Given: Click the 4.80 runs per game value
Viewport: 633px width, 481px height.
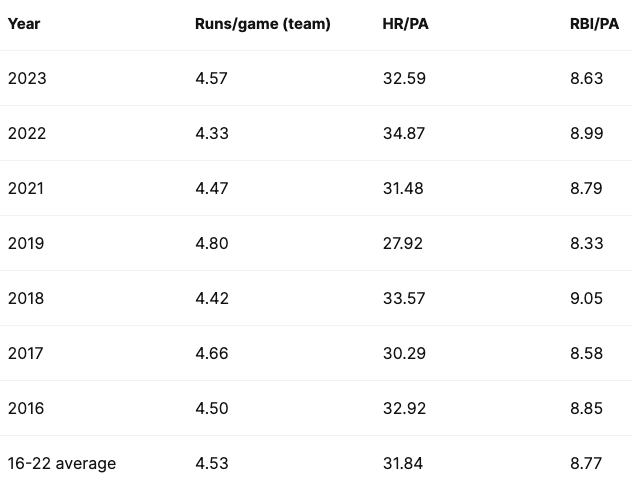Looking at the screenshot, I should click(212, 243).
